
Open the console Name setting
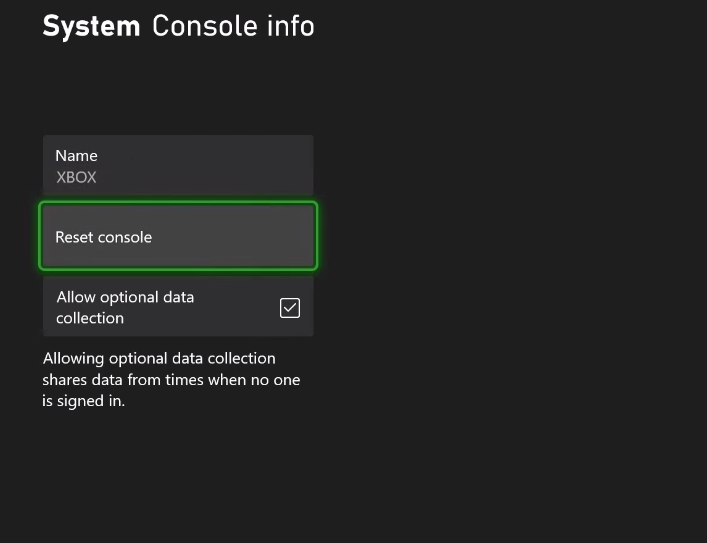click(178, 166)
